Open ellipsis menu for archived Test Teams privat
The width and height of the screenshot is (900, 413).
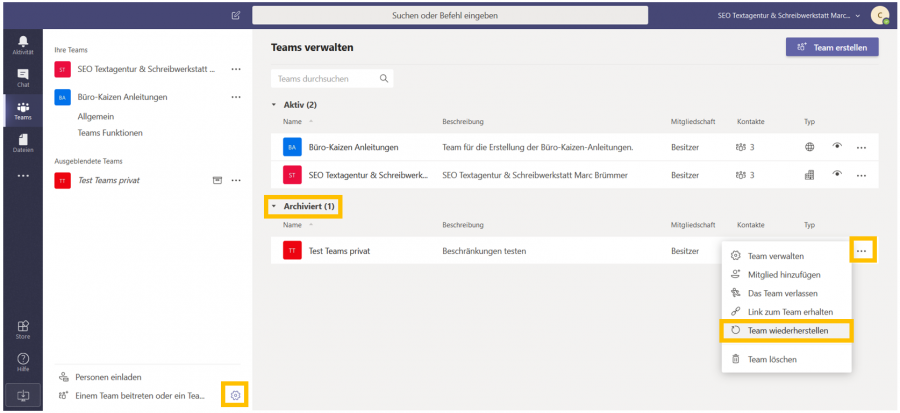(862, 251)
